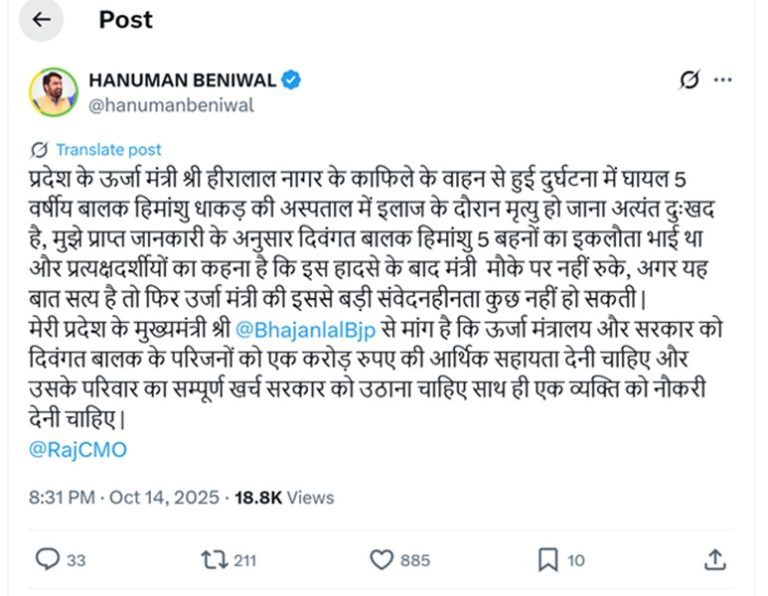Click the blue verified badge
This screenshot has height=596, width=768.
click(293, 80)
